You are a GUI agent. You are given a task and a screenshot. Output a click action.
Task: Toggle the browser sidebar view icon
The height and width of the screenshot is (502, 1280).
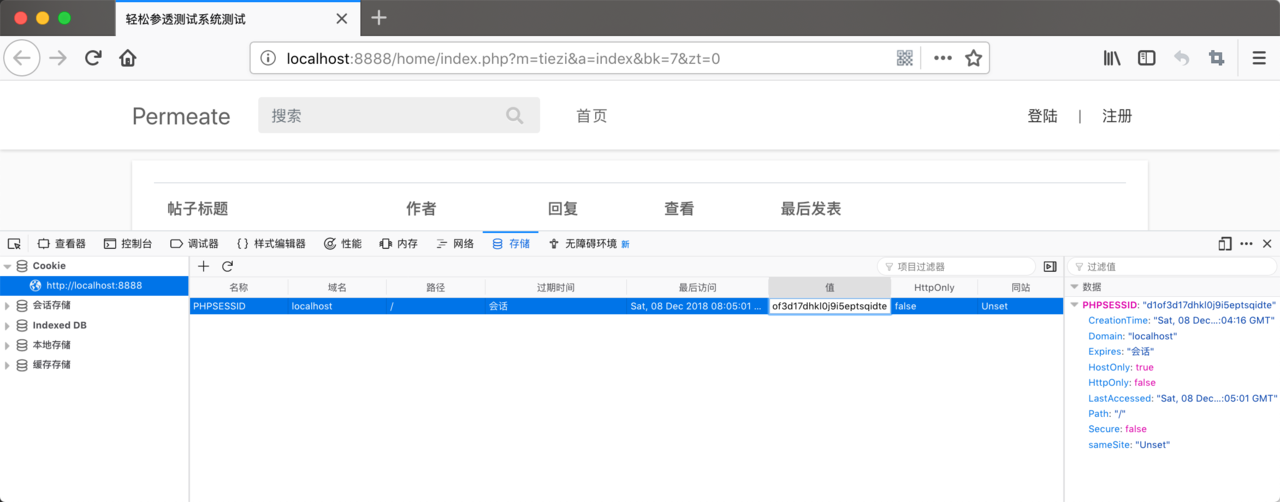coord(1147,58)
